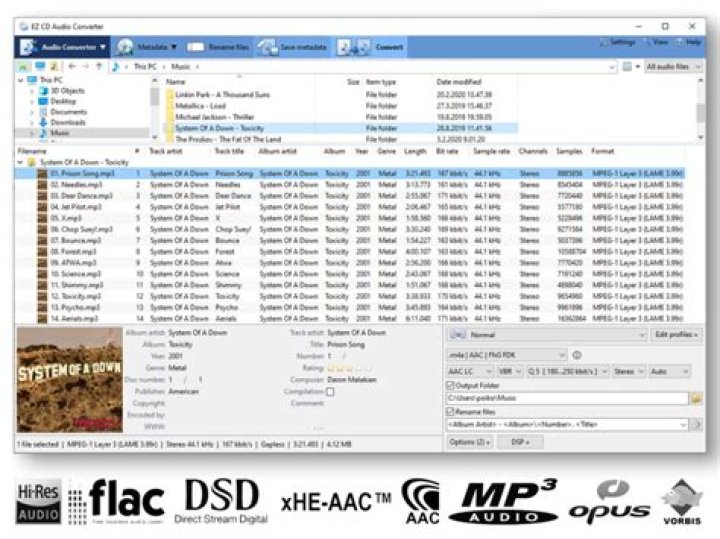Image resolution: width=720 pixels, height=539 pixels.
Task: Collapse the This PC tree node
Action: pos(20,80)
